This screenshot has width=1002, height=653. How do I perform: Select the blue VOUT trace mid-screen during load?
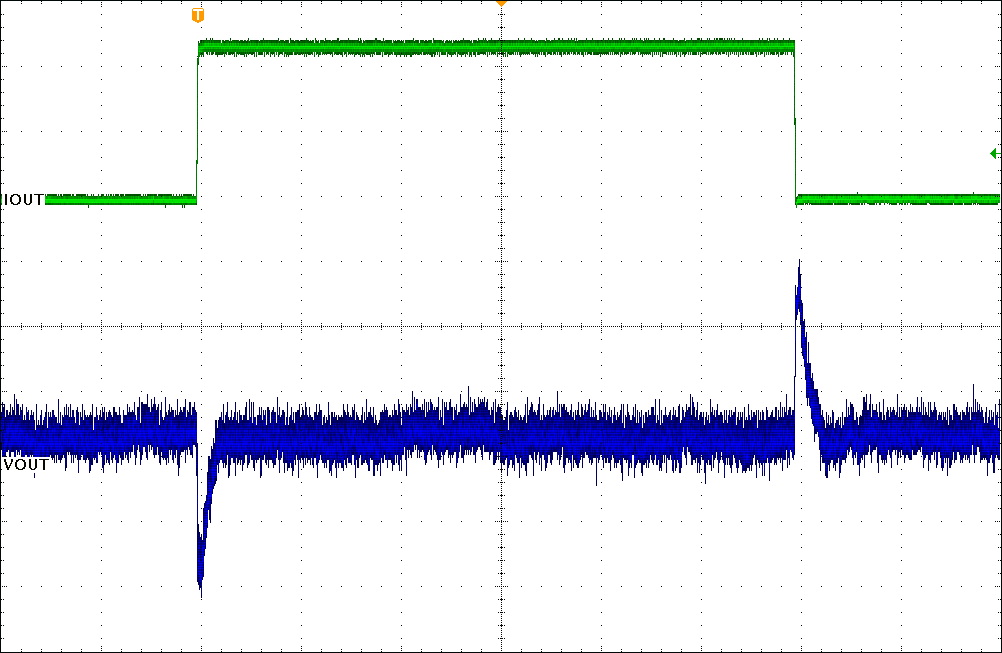[500, 435]
